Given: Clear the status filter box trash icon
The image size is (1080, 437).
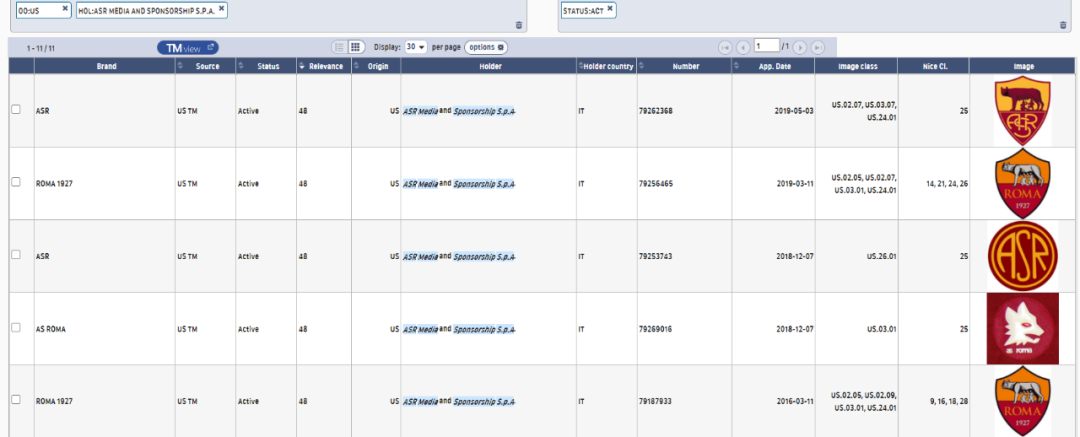Looking at the screenshot, I should [1063, 25].
